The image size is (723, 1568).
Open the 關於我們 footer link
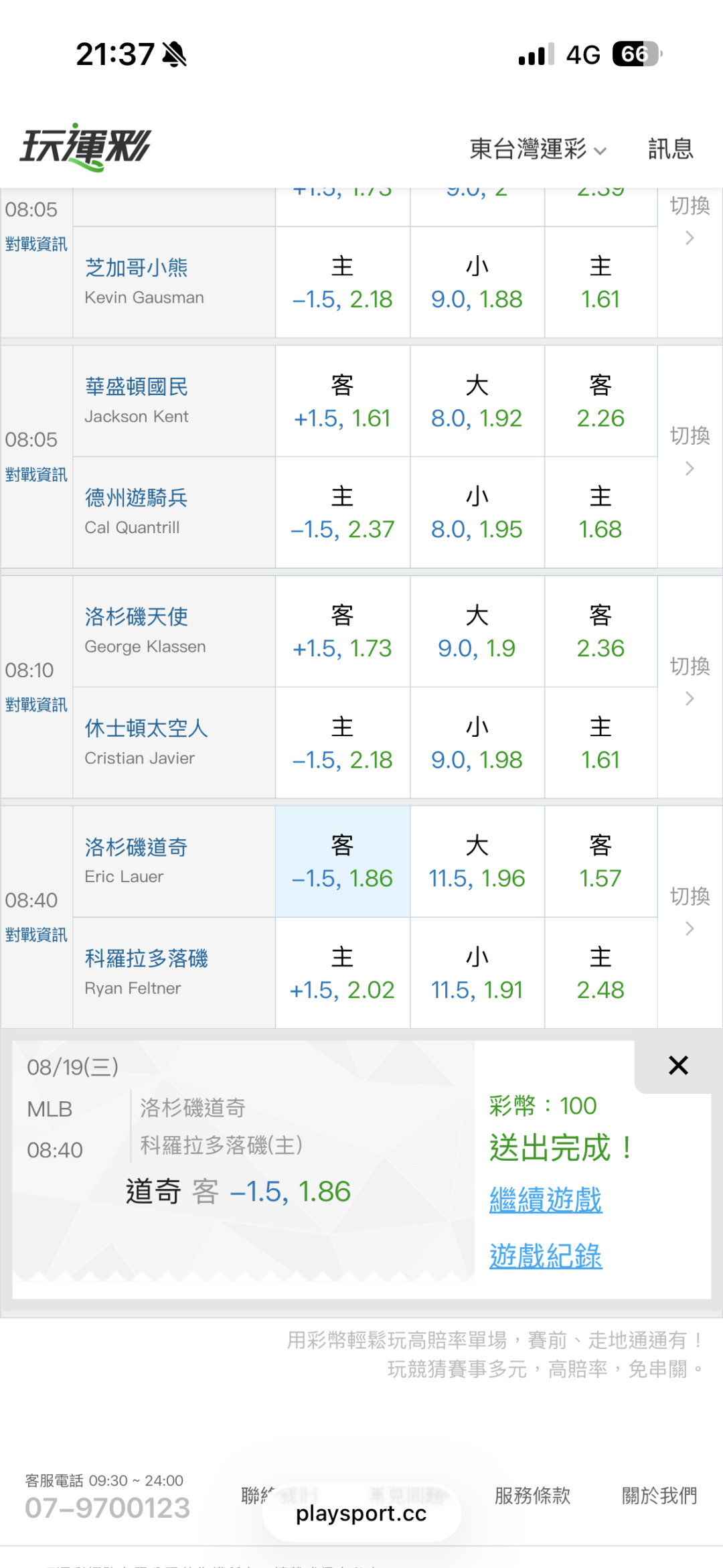659,1495
